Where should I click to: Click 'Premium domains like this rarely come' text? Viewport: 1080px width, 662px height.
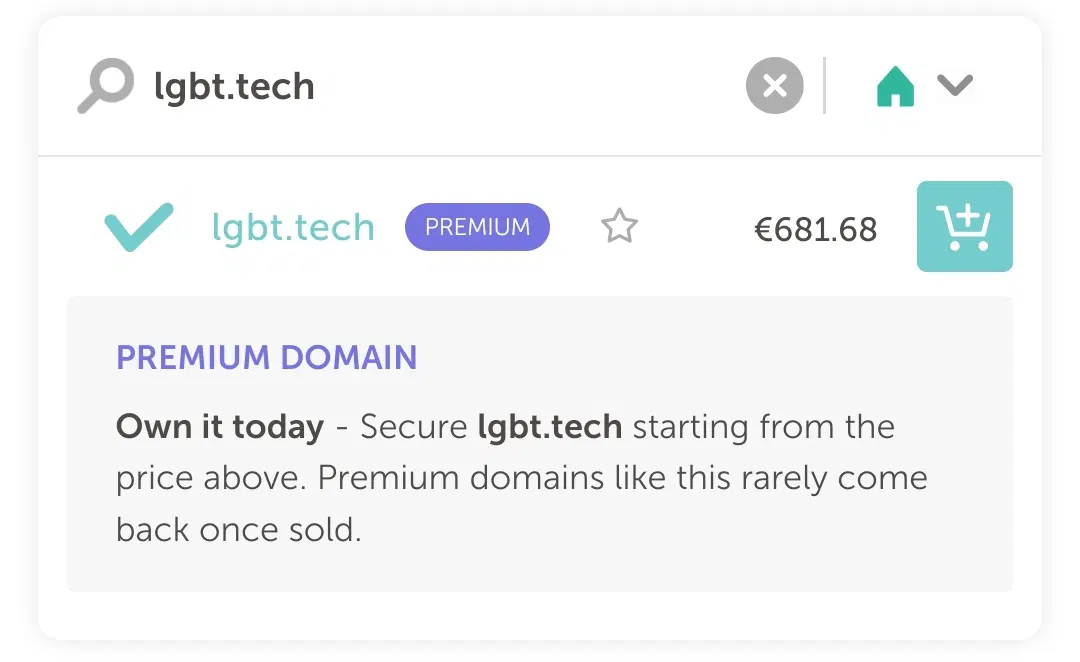click(623, 478)
